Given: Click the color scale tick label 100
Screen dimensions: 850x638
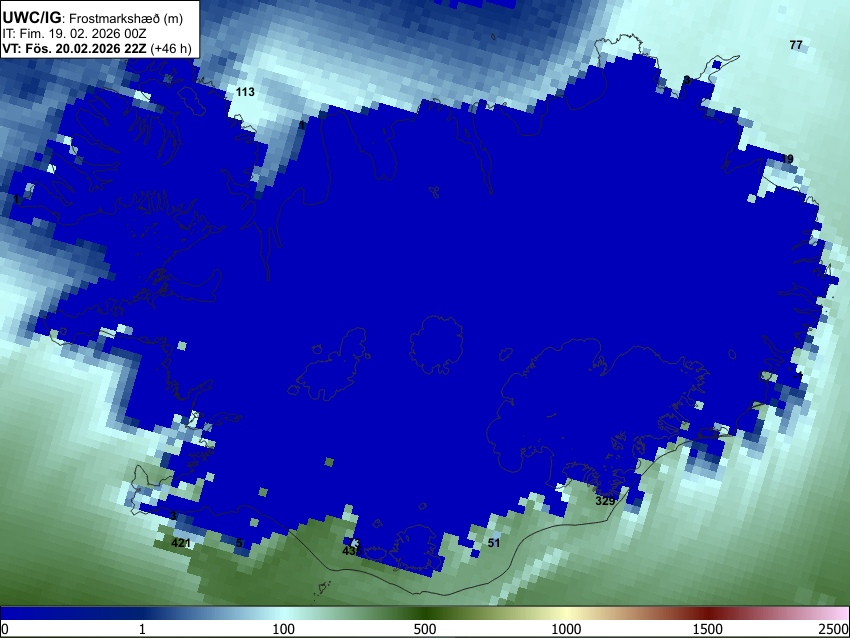Looking at the screenshot, I should [284, 629].
